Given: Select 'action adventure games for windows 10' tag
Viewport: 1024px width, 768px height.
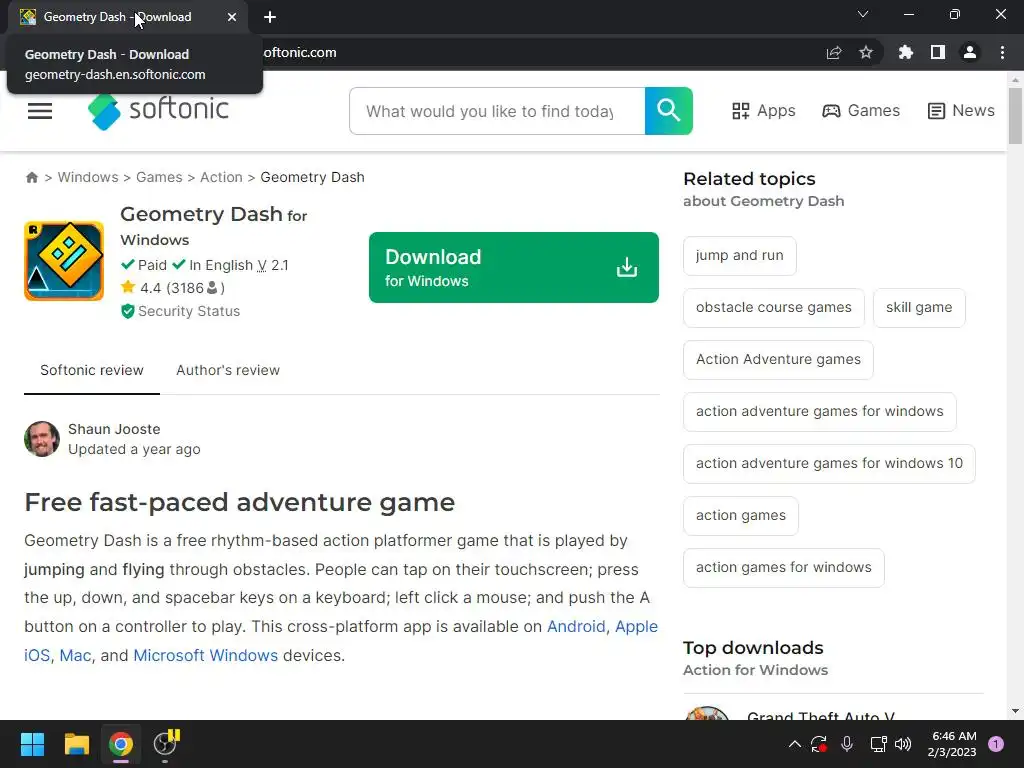Looking at the screenshot, I should pyautogui.click(x=829, y=464).
